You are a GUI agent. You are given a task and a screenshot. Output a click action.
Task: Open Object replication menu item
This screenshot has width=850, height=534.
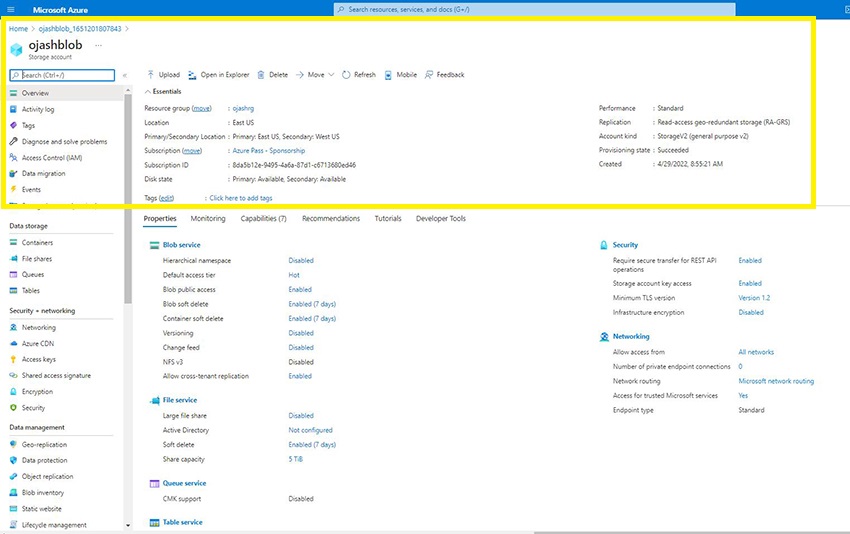point(47,477)
